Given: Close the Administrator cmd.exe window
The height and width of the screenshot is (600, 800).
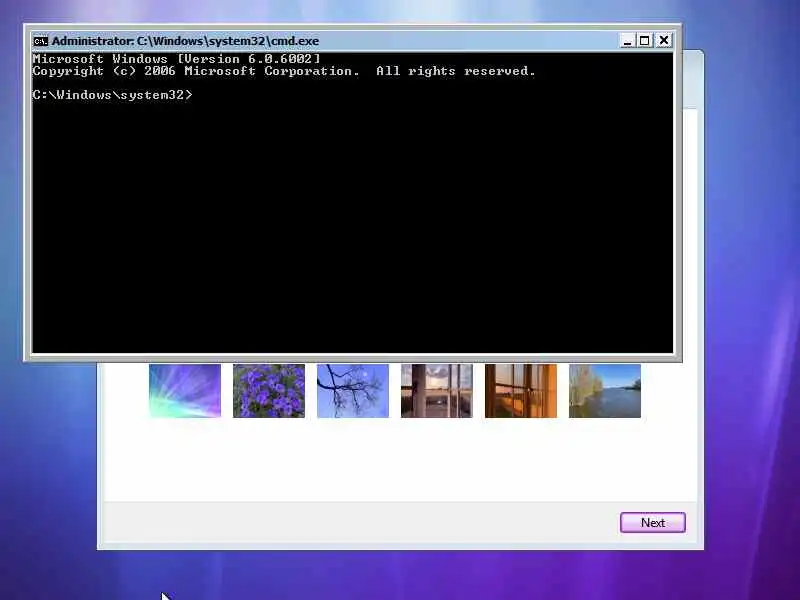Looking at the screenshot, I should pos(664,40).
